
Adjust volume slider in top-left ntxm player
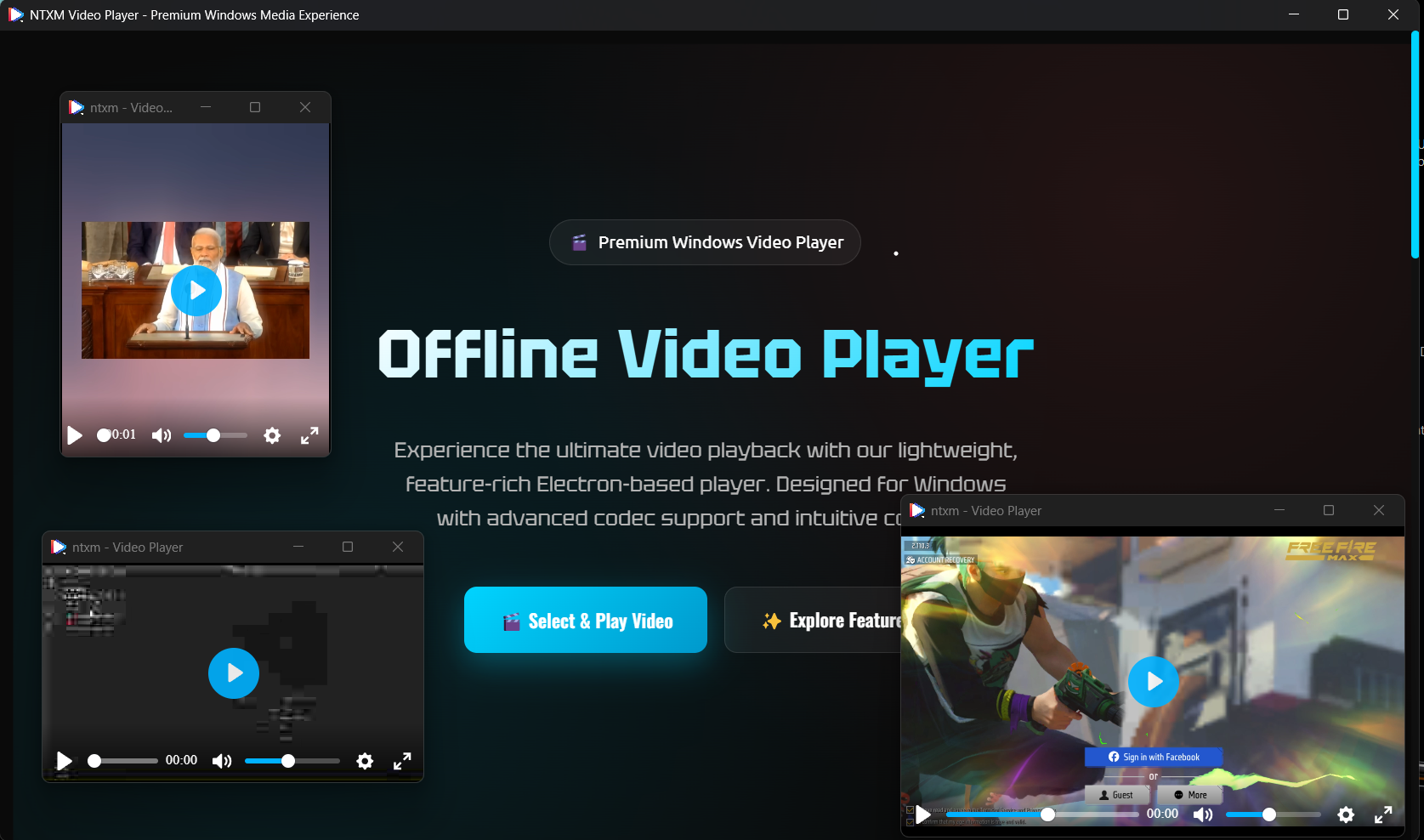point(215,435)
